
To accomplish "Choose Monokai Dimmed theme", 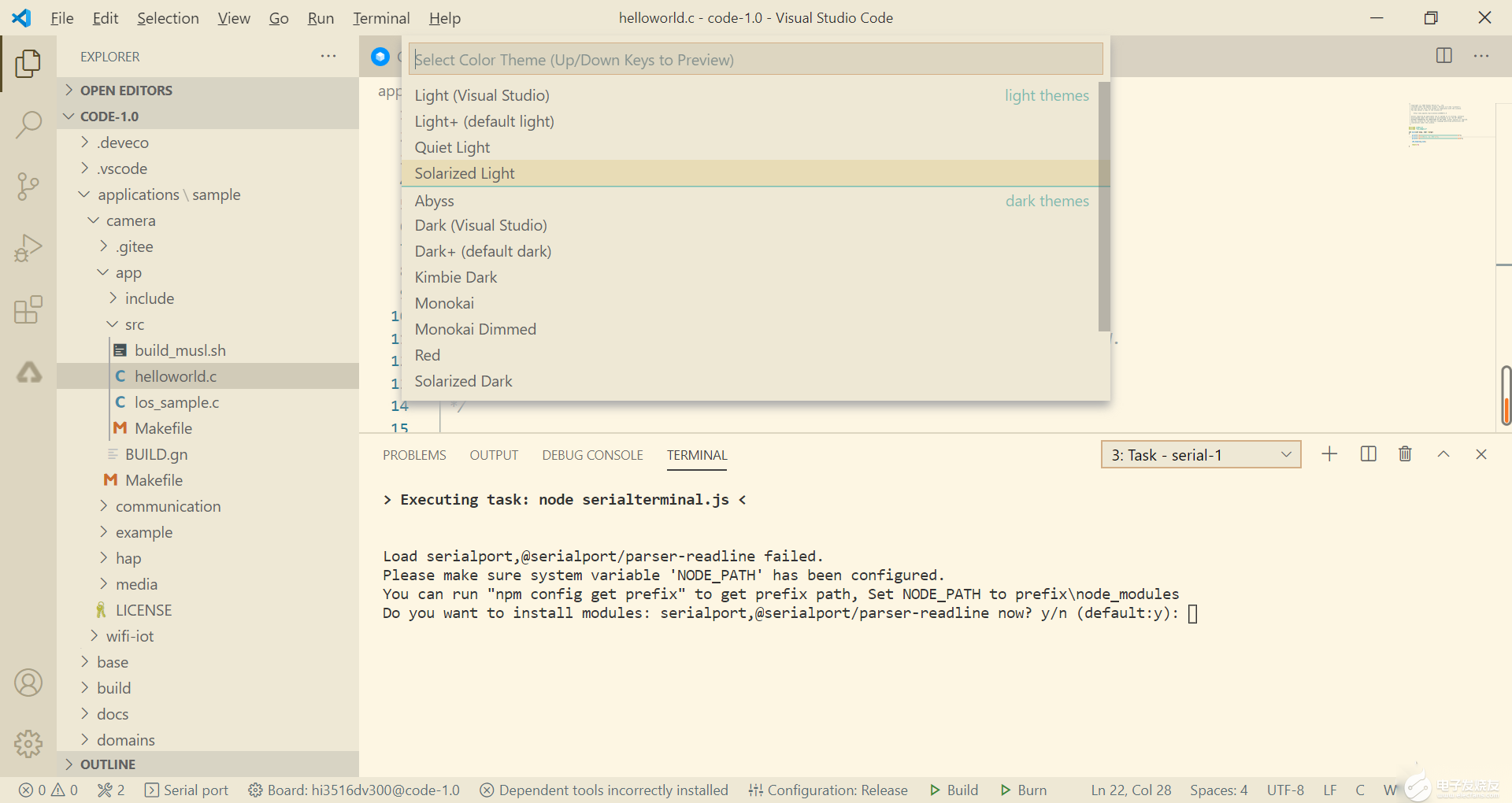I will click(750, 328).
